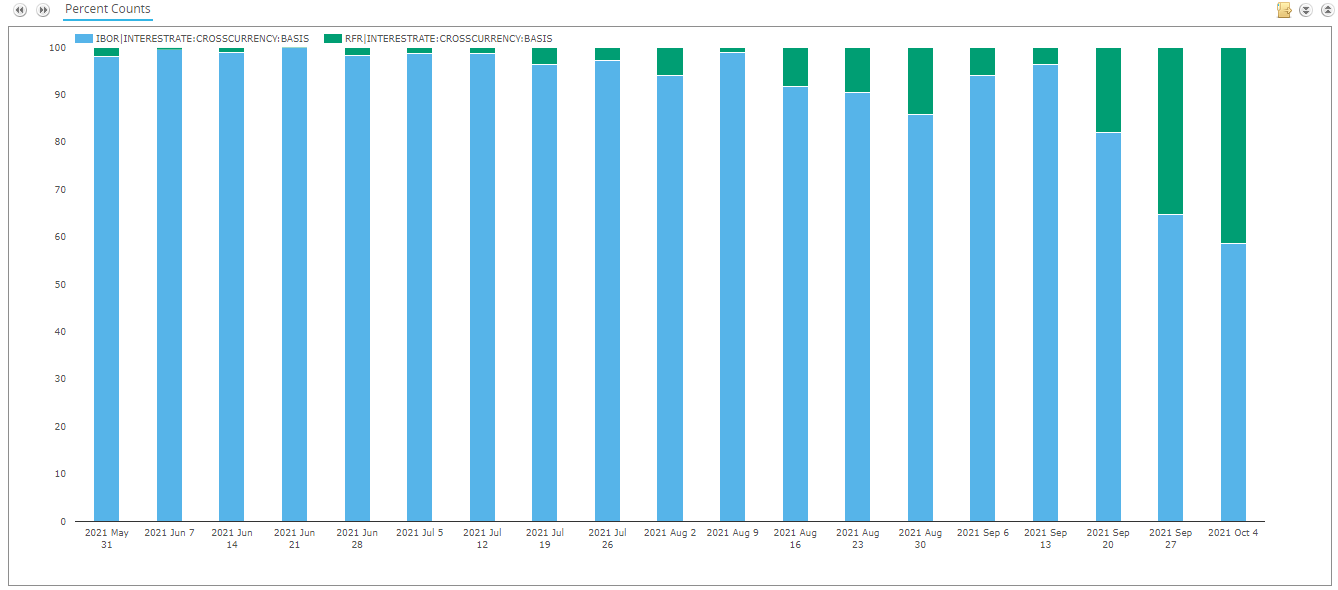Click the previous chart arrow icon
This screenshot has width=1338, height=590.
[x=20, y=10]
